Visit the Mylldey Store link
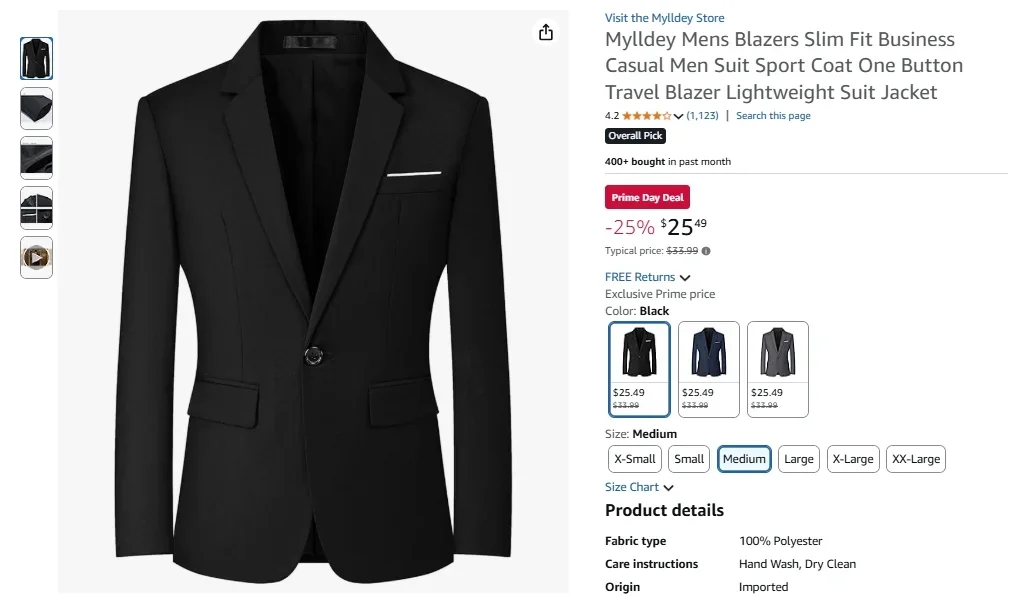This screenshot has height=607, width=1020. [x=664, y=17]
